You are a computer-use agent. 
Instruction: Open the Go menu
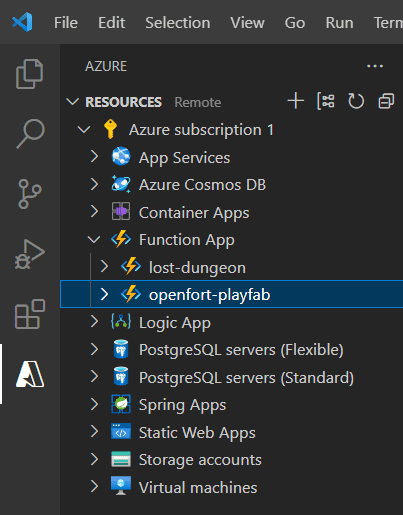click(295, 23)
